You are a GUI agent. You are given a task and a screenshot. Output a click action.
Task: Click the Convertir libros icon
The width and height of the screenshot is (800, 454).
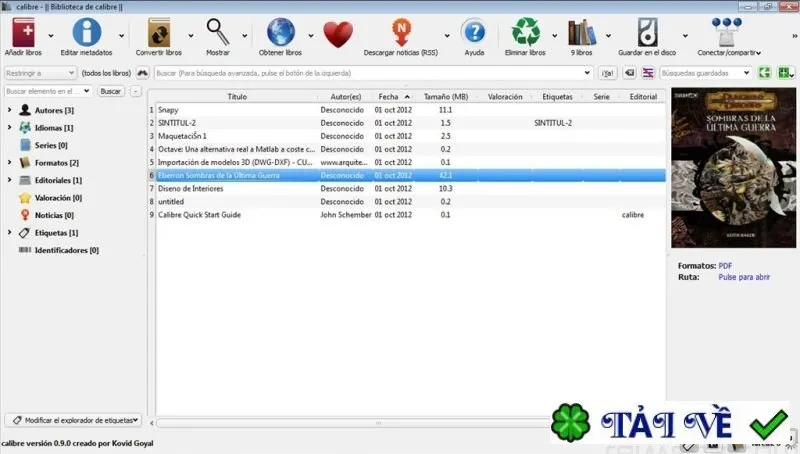coord(159,33)
